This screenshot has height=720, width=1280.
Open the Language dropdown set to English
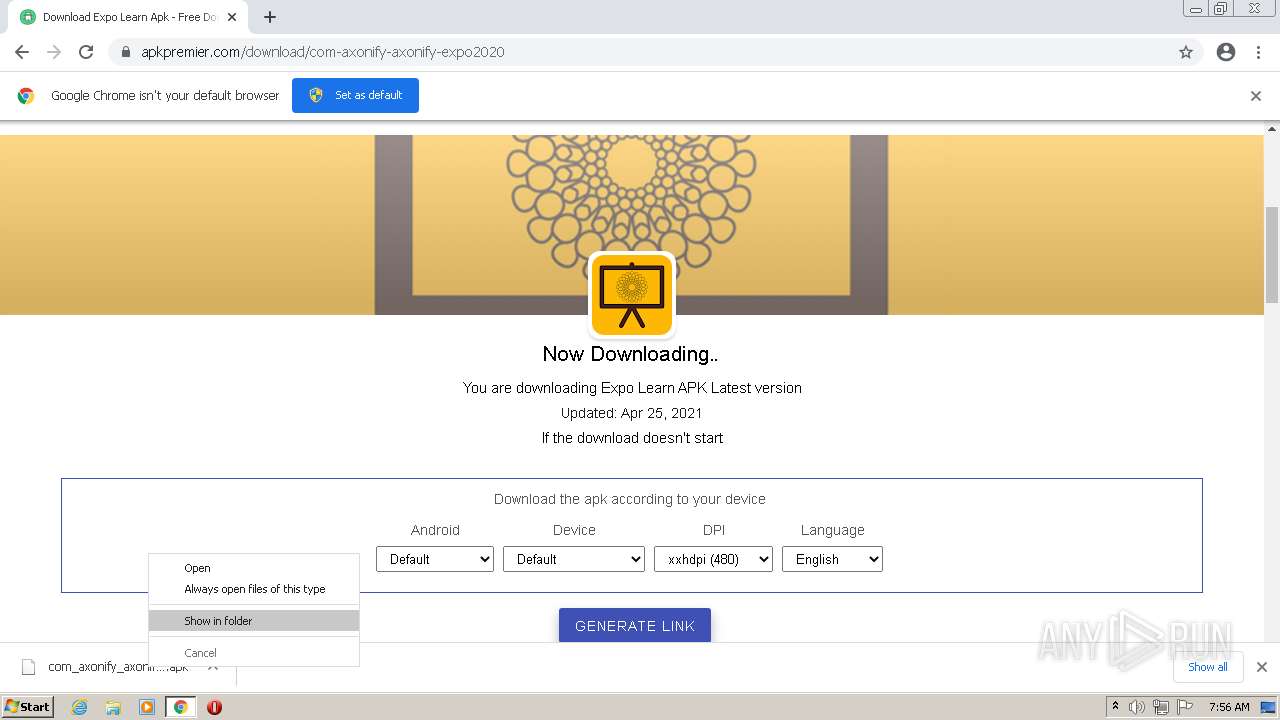pyautogui.click(x=832, y=559)
